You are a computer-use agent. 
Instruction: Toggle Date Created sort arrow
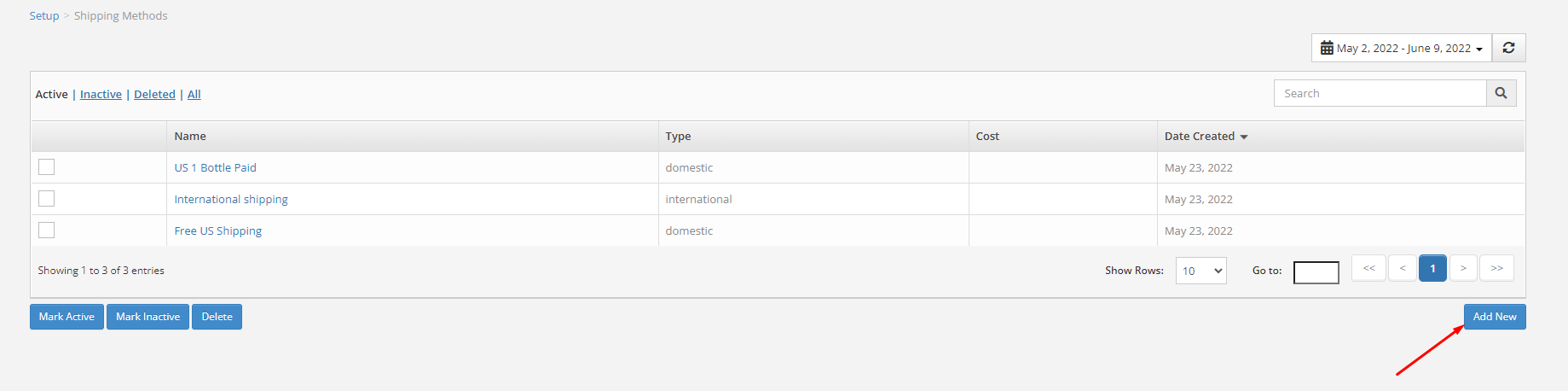1244,137
